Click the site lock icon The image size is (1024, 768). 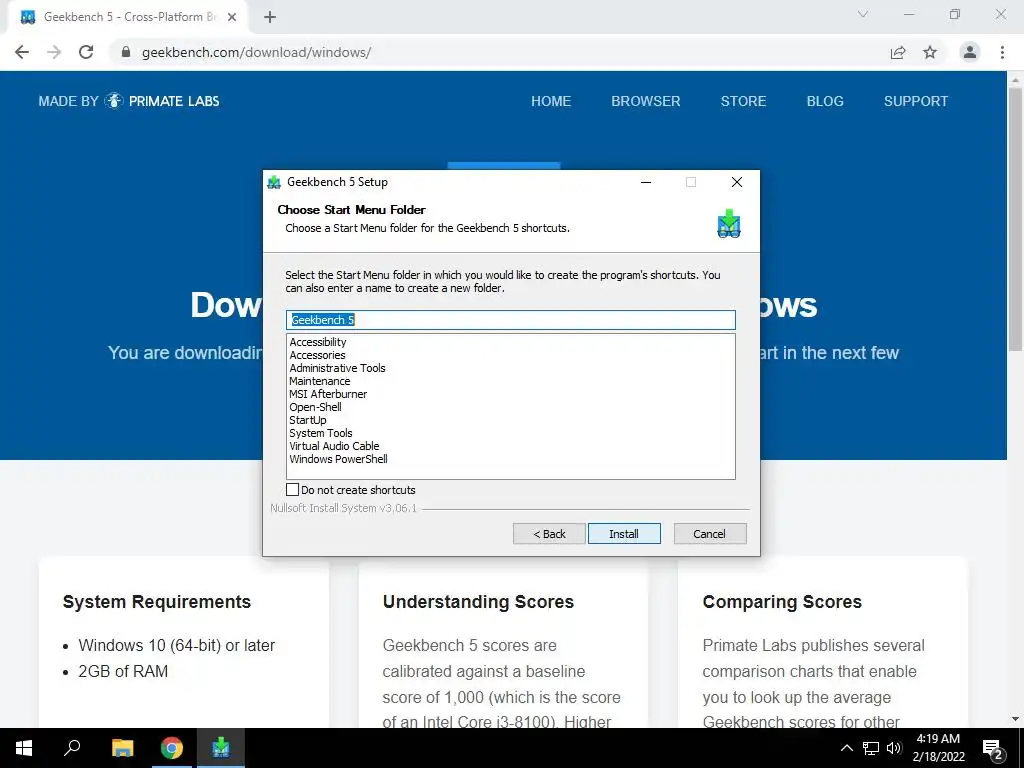(x=126, y=52)
